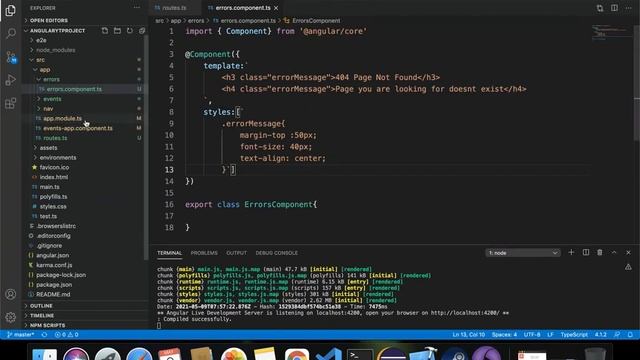Add a new terminal with plus icon
This screenshot has width=640, height=360.
coord(571,253)
